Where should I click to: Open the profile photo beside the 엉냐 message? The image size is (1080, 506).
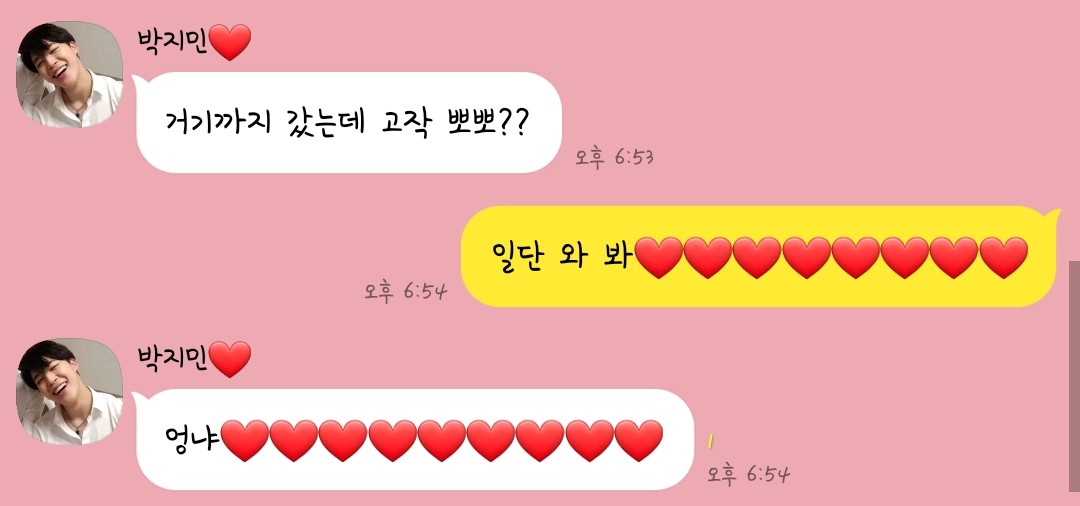70,391
